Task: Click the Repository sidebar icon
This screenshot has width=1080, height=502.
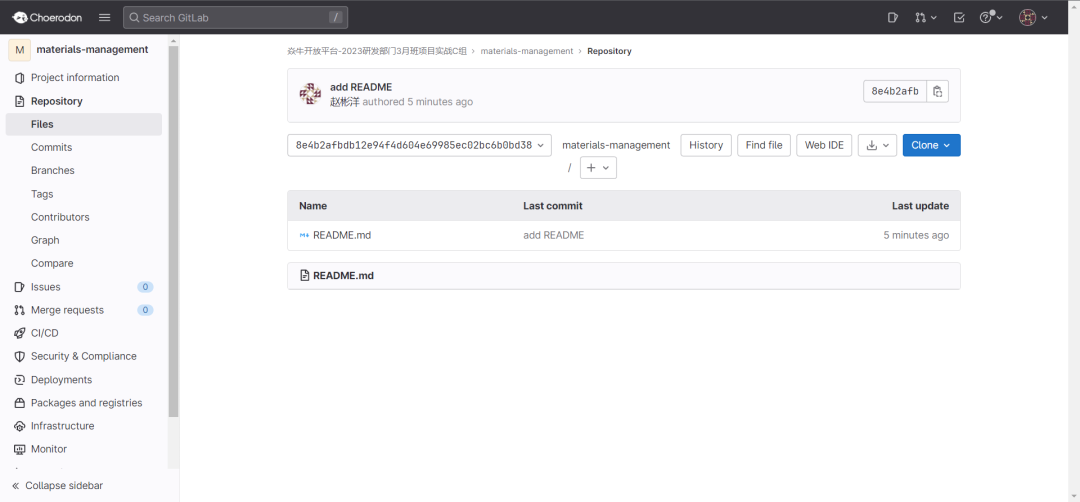Action: click(x=19, y=101)
